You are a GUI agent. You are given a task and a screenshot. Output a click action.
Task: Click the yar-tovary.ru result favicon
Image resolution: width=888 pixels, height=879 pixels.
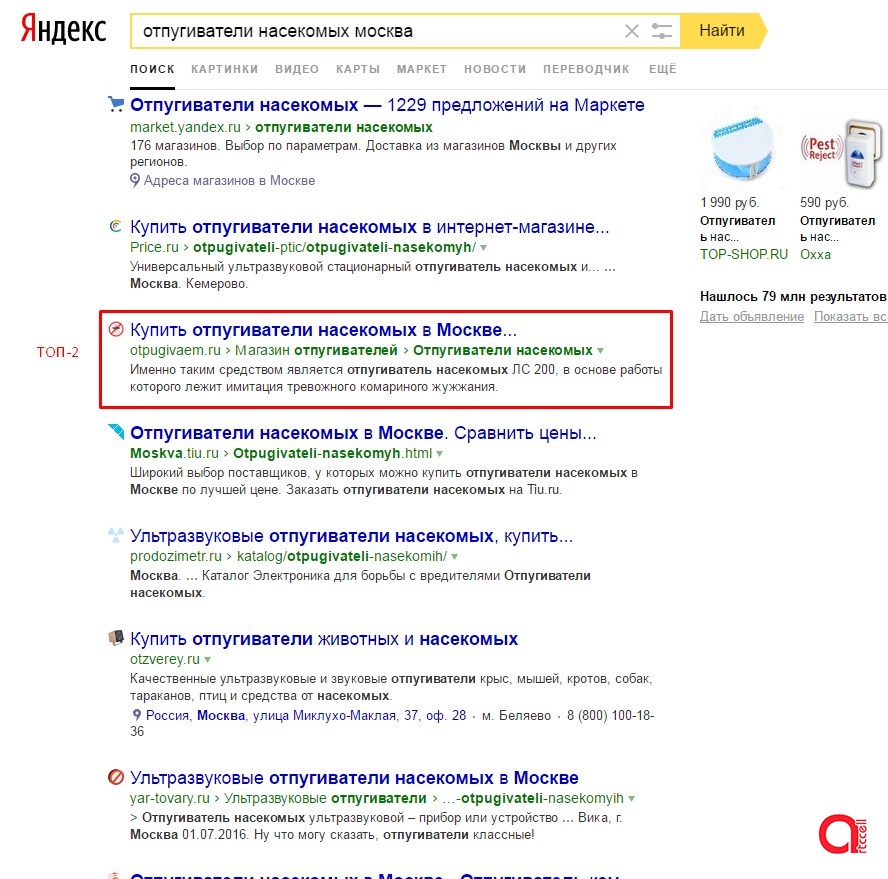tap(116, 777)
